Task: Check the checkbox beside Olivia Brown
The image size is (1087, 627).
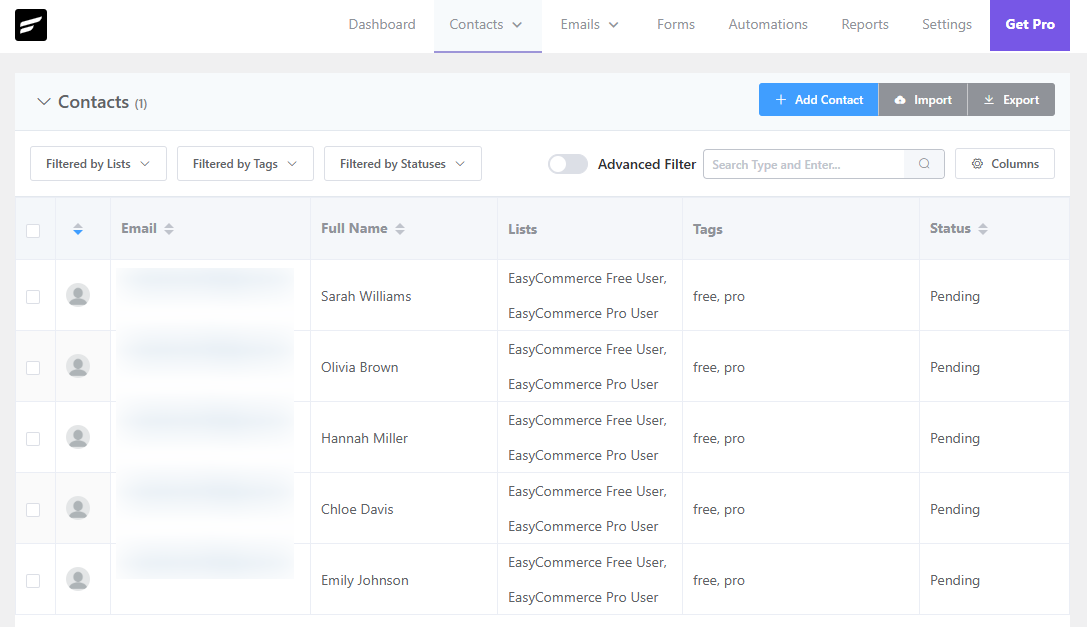Action: click(33, 366)
